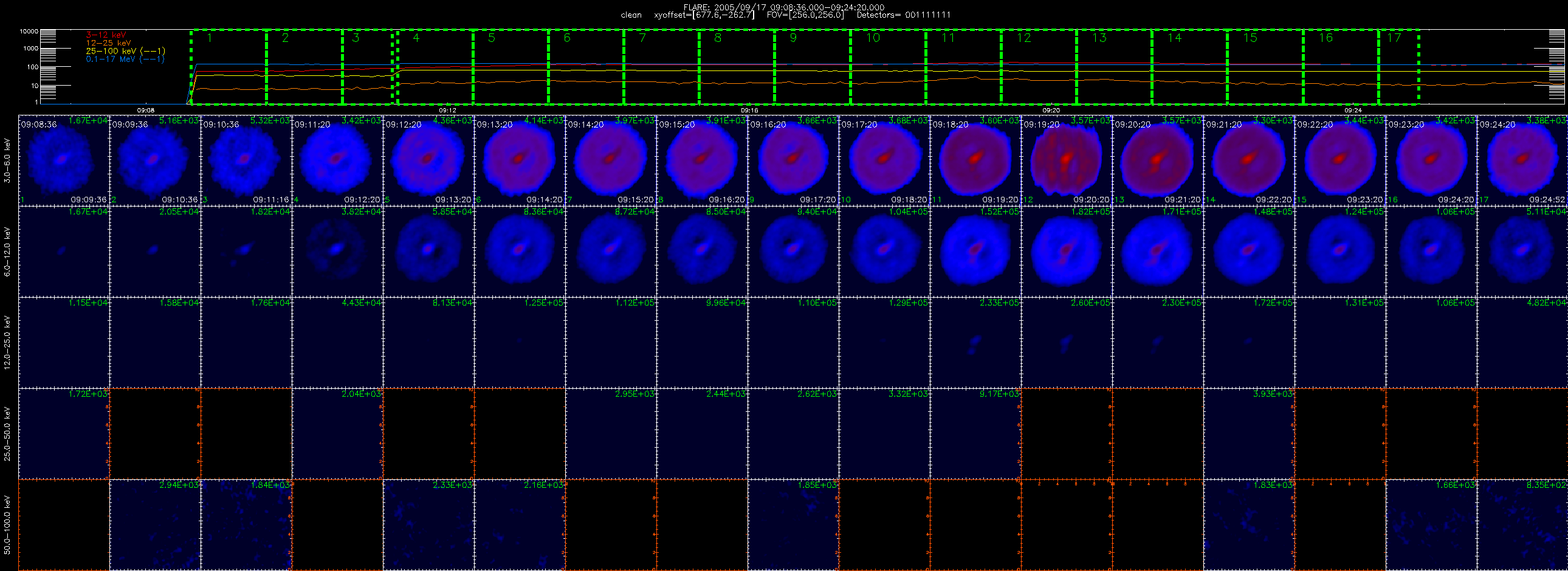Click the blue 0.1-17 MeV legend label
Image resolution: width=1568 pixels, height=571 pixels.
click(x=125, y=59)
